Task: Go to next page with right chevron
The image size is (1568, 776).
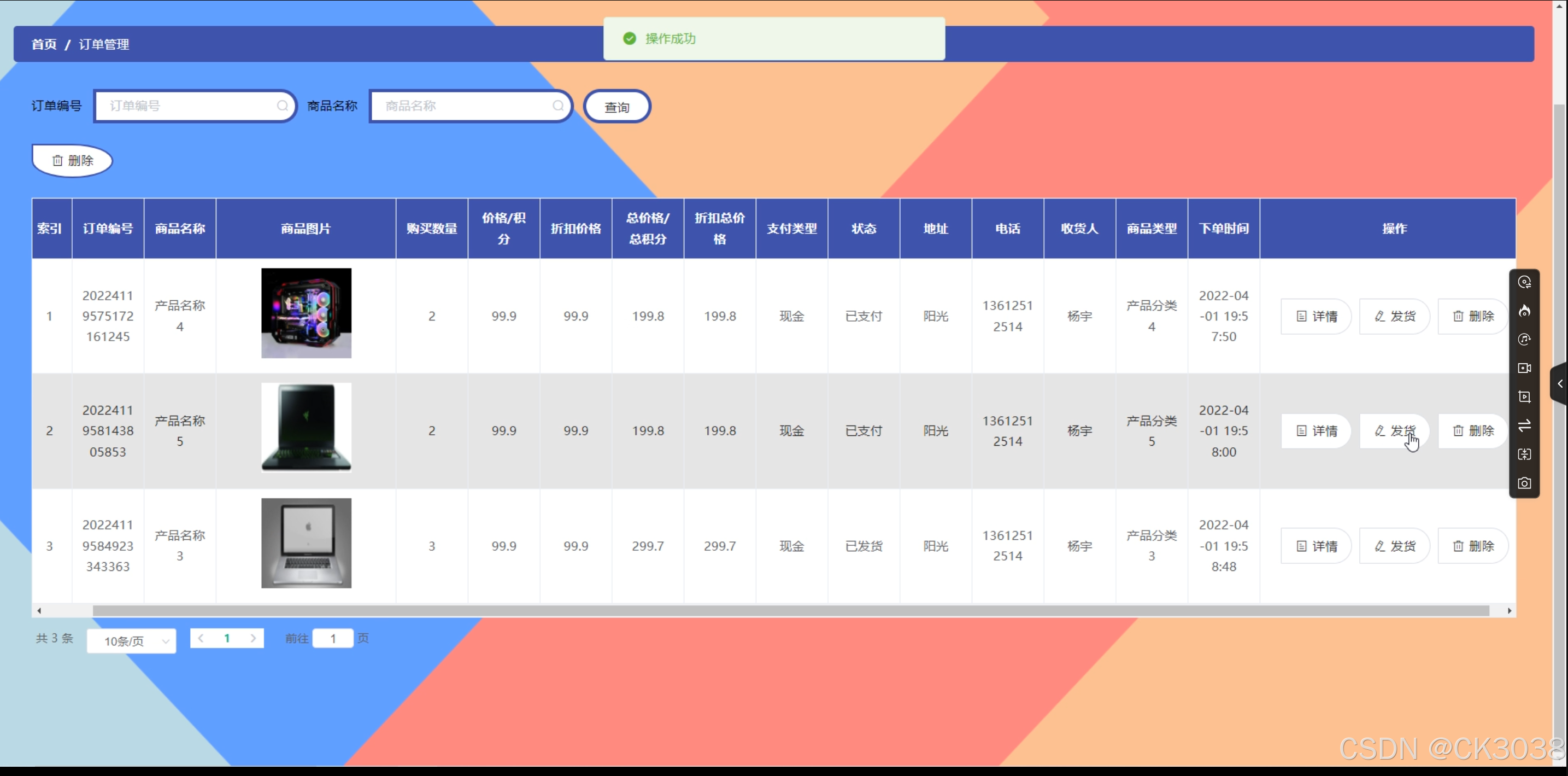Action: (253, 638)
